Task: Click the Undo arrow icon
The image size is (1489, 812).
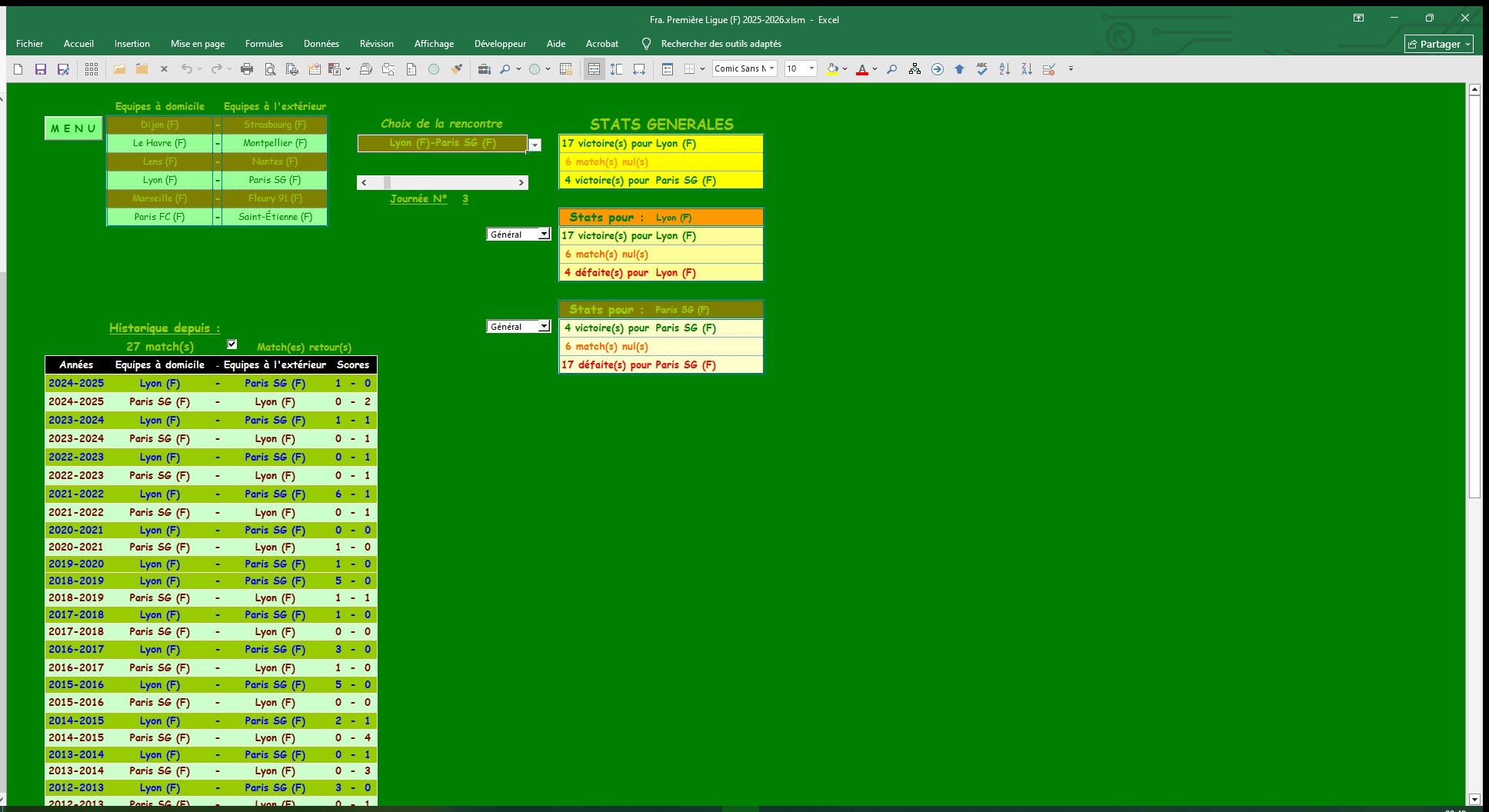Action: coord(186,69)
